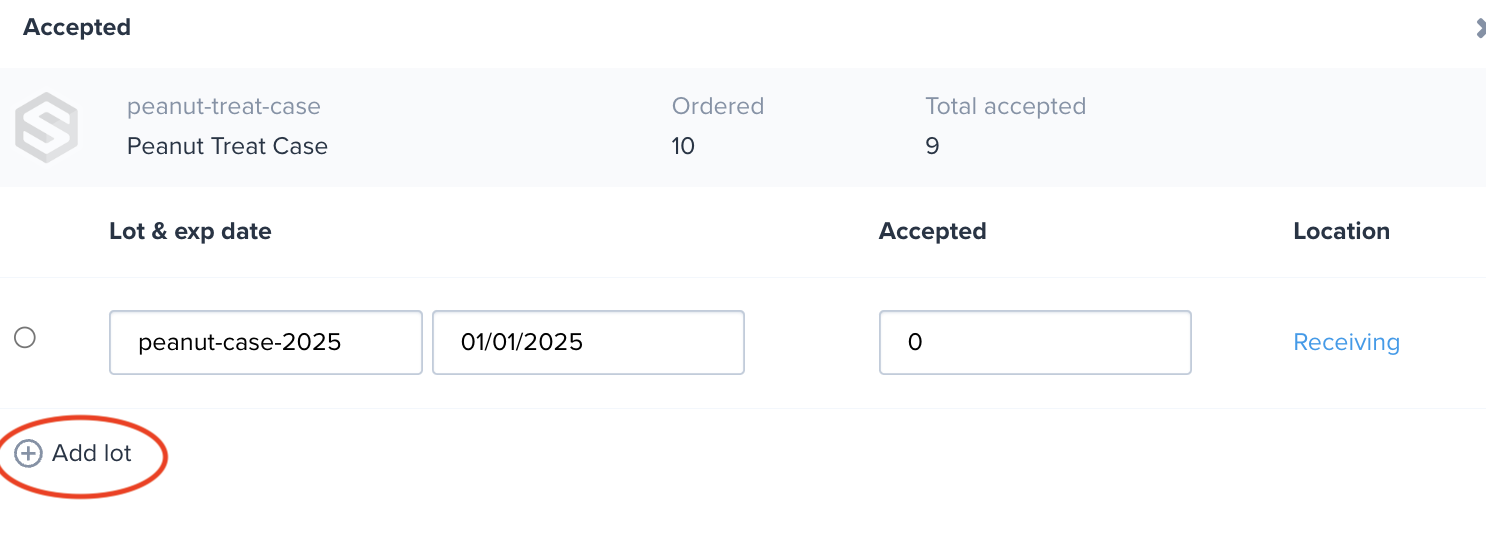Viewport: 1486px width, 542px height.
Task: Click the Accepted quantity field showing 0
Action: (x=1035, y=342)
